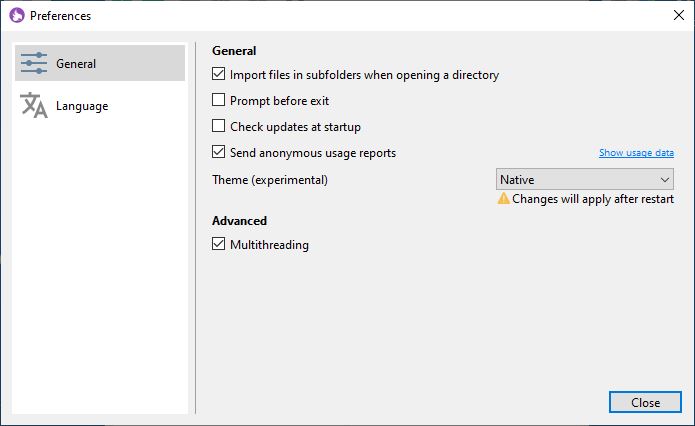Click the Advanced section heading
Image resolution: width=695 pixels, height=426 pixels.
point(239,221)
